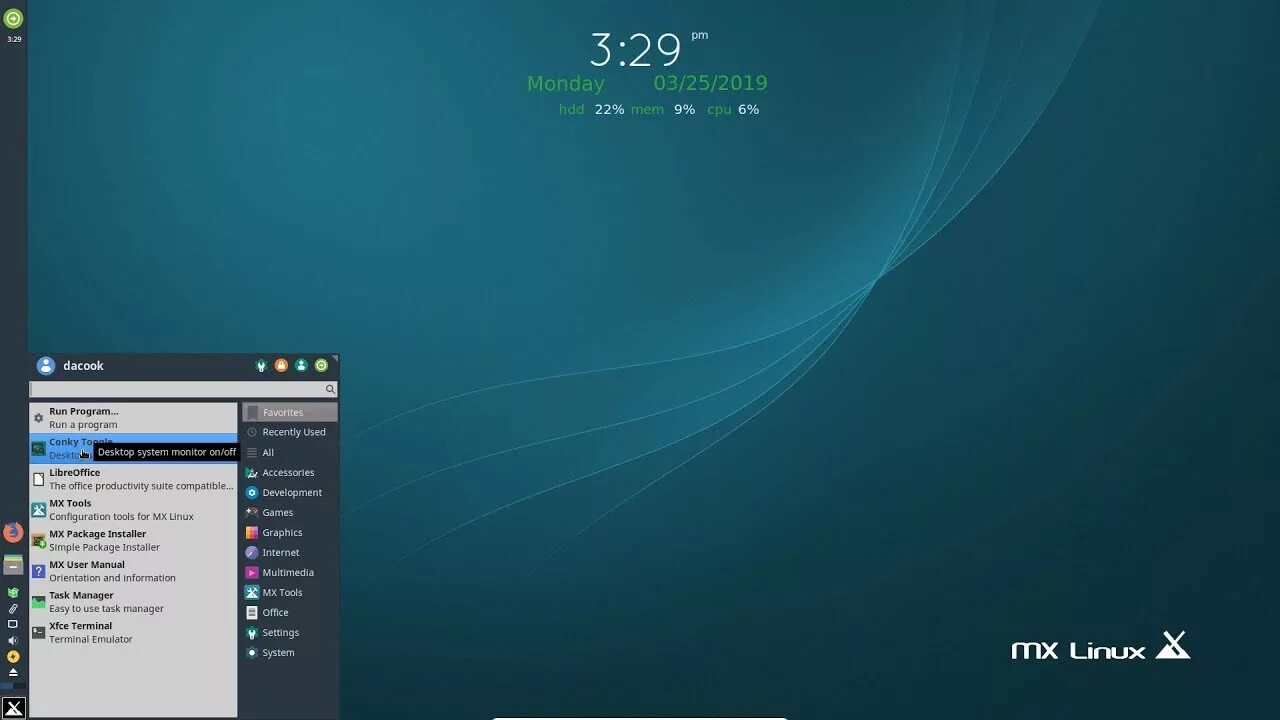Open the Games category
The image size is (1280, 720).
click(x=290, y=512)
